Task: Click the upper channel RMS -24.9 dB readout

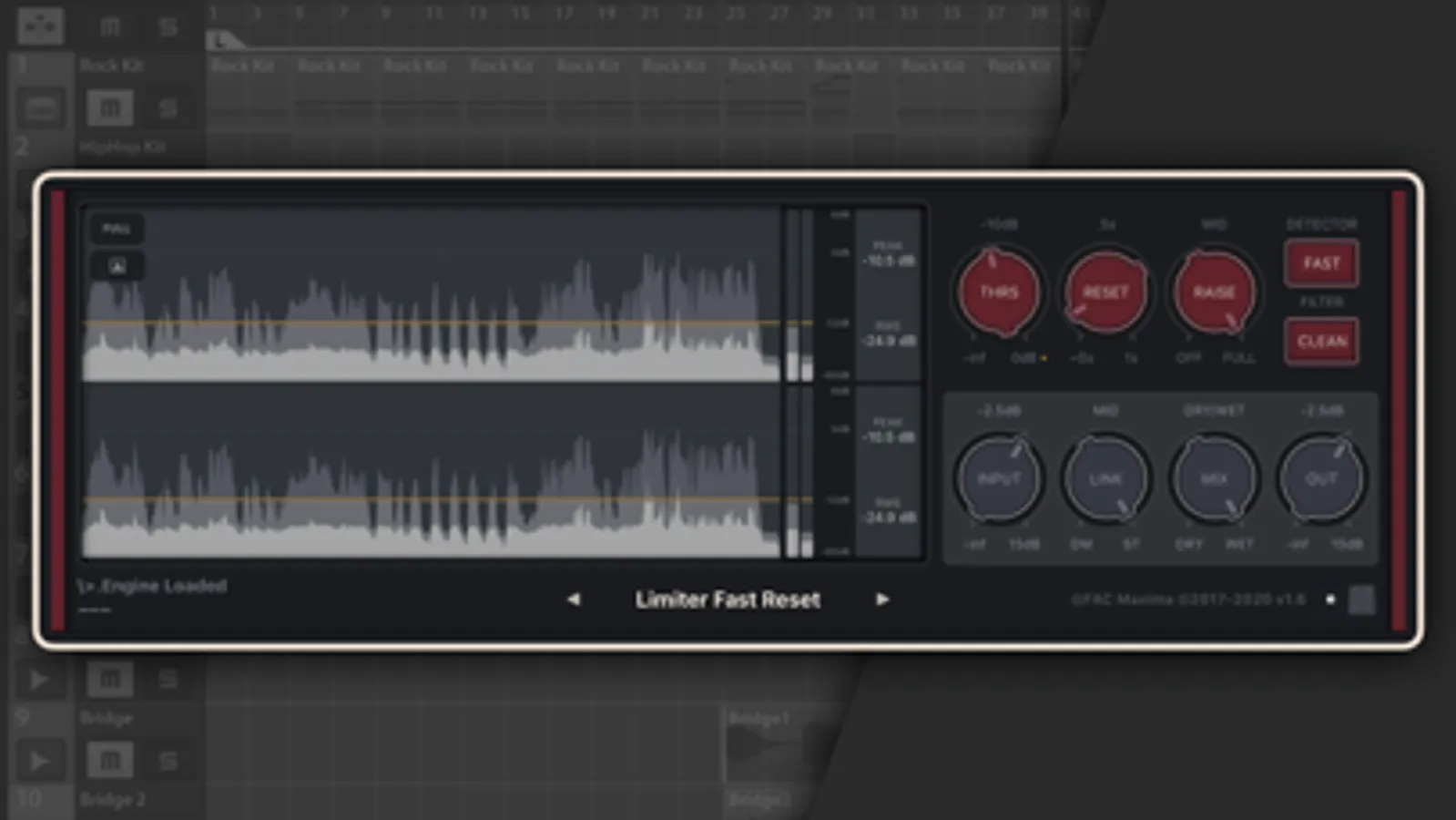Action: coord(889,334)
